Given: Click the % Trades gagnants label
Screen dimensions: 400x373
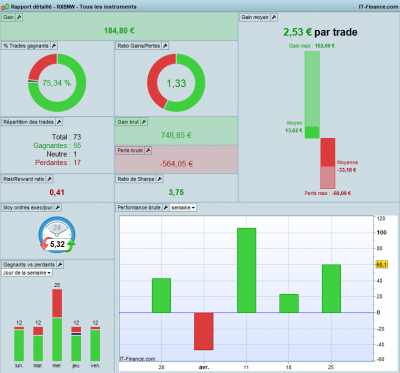Looking at the screenshot, I should click(26, 46).
